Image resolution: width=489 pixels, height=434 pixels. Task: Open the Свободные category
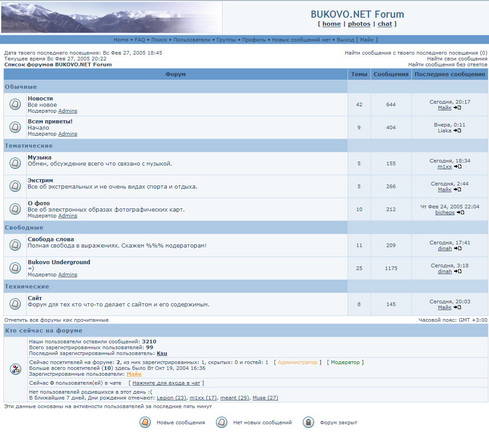(x=24, y=228)
